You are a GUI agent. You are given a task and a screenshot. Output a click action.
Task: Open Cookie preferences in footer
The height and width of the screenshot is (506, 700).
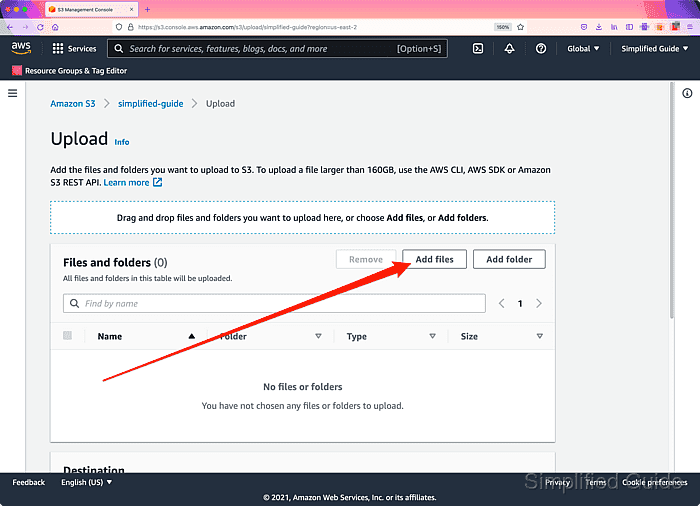coord(654,482)
